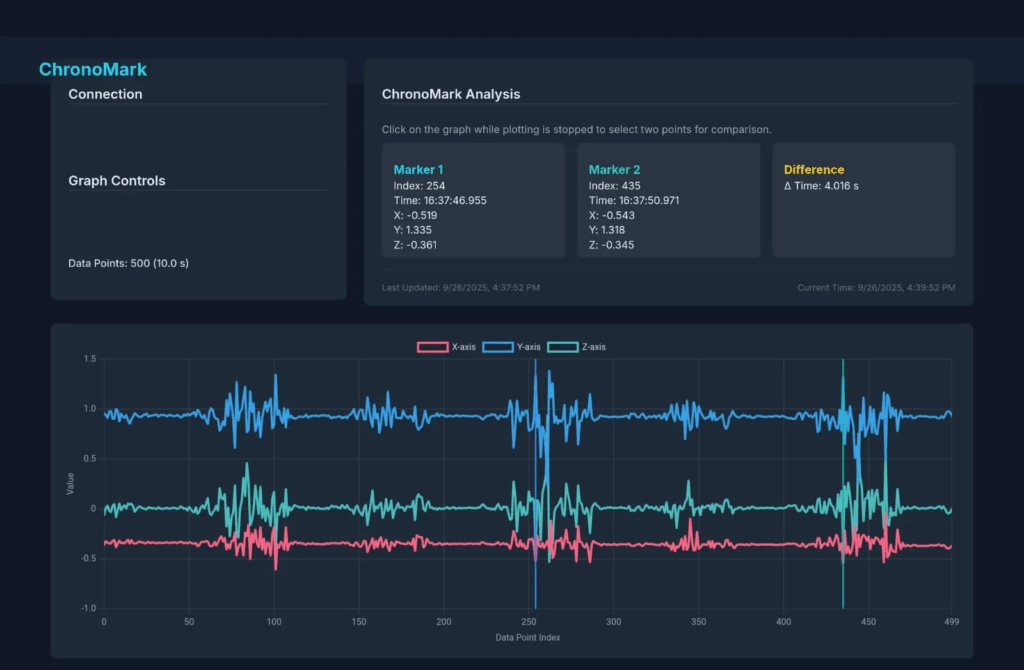Viewport: 1024px width, 670px height.
Task: Select the Marker 1 card heading
Action: coord(418,170)
